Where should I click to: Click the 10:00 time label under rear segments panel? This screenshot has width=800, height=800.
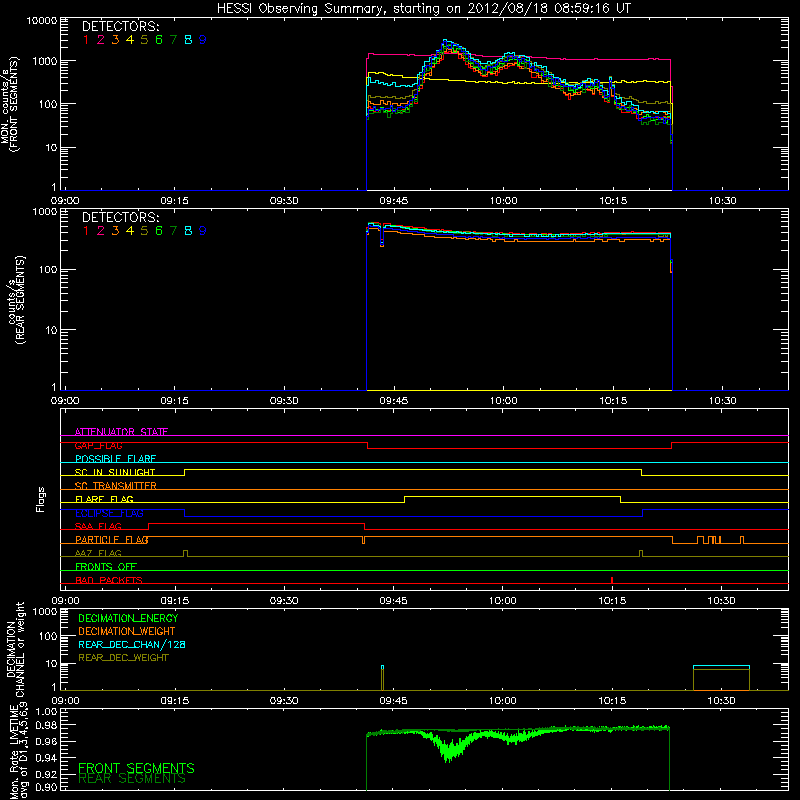click(503, 401)
